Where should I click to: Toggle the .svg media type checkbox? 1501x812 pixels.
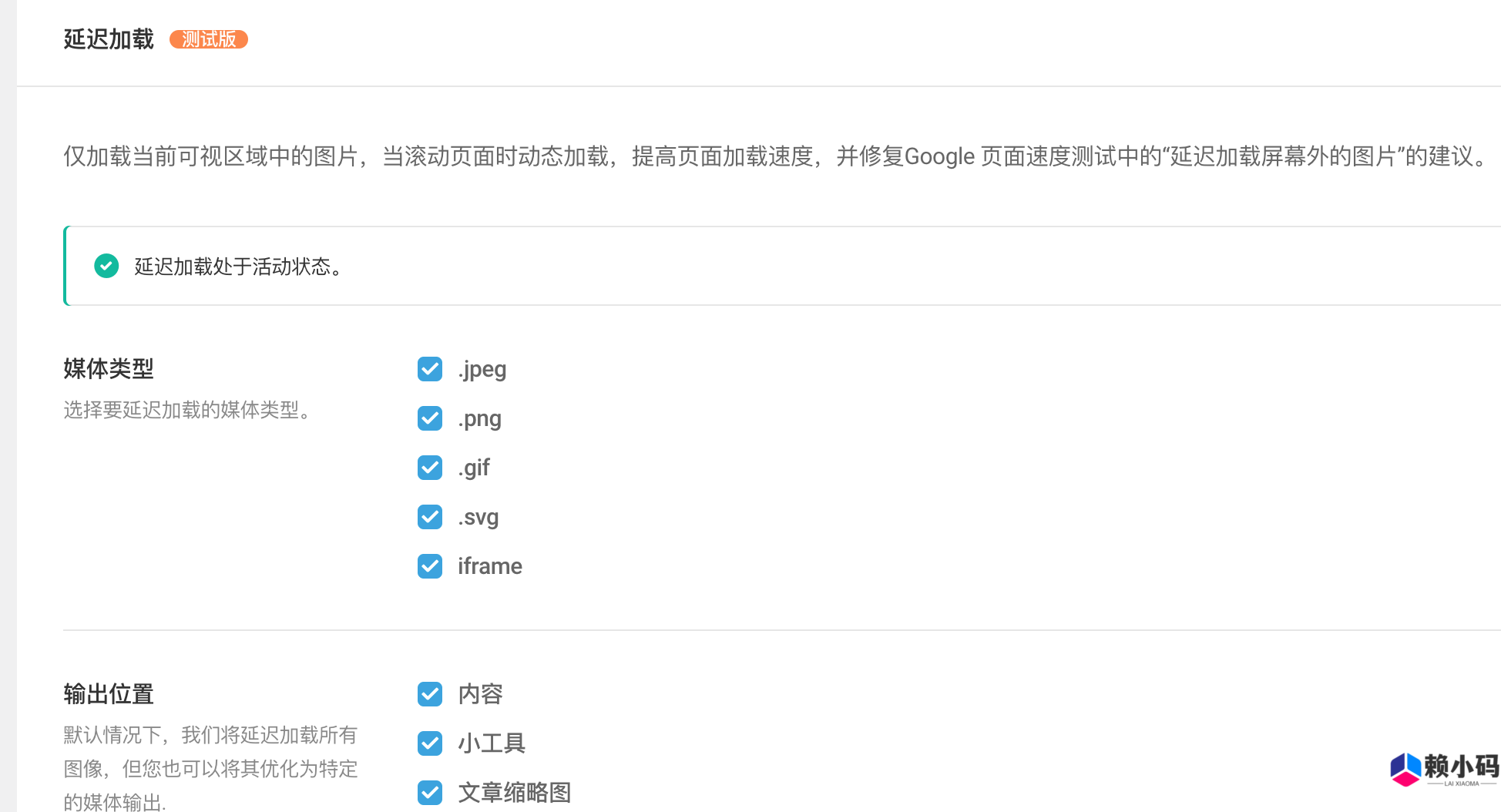[x=430, y=517]
